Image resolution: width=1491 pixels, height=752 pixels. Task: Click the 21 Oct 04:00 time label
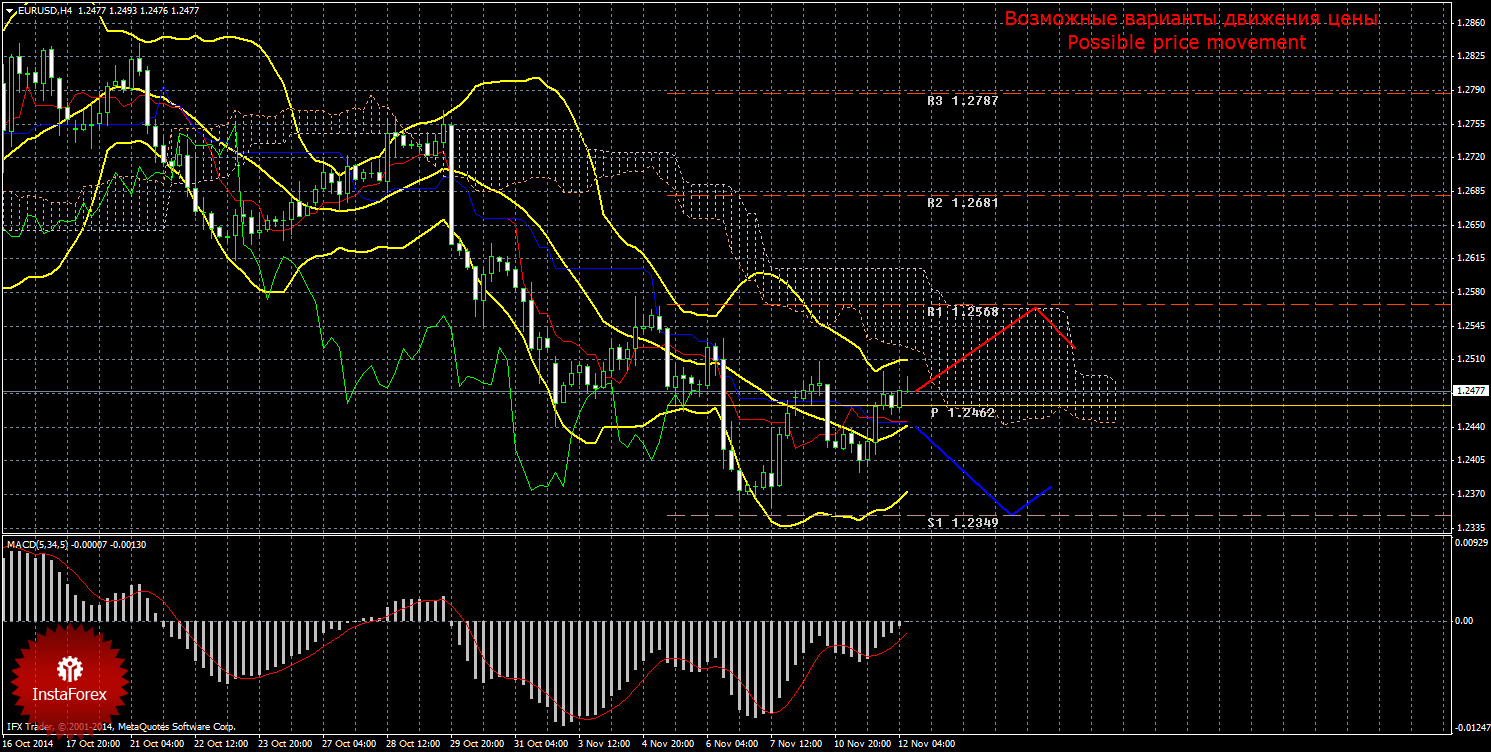pos(156,744)
